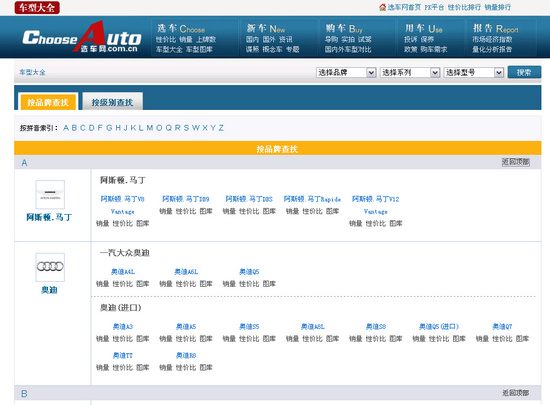Open the 奥迪A4L model link
Screen dimensions: 550x405
pos(123,272)
